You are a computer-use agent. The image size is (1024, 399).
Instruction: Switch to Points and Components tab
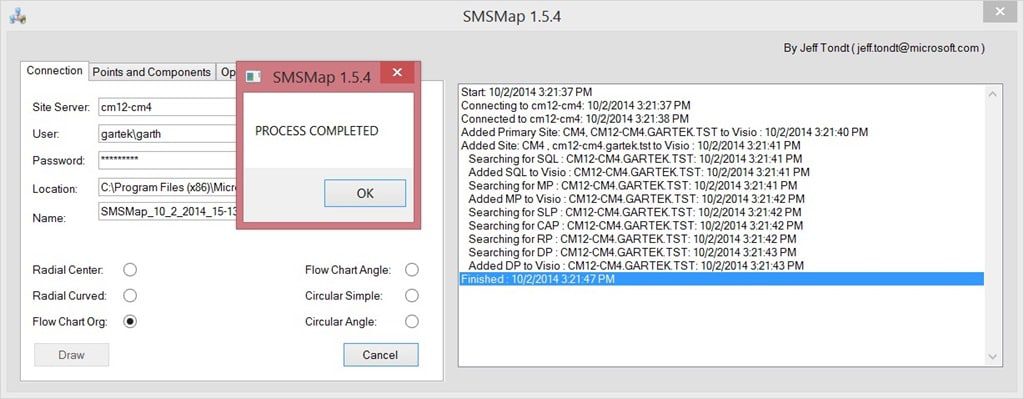[152, 72]
